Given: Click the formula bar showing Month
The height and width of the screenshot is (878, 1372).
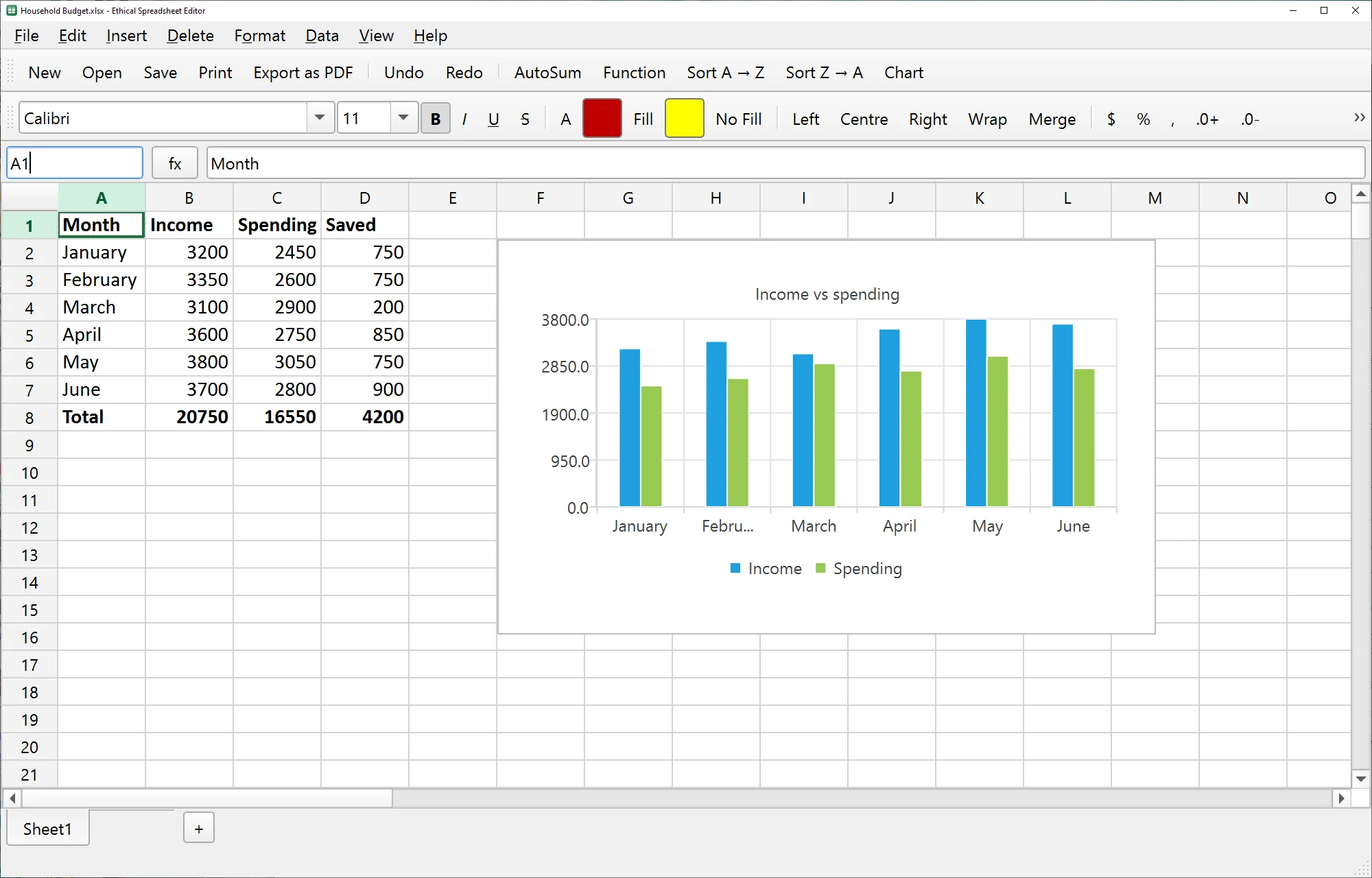Looking at the screenshot, I should coord(785,163).
